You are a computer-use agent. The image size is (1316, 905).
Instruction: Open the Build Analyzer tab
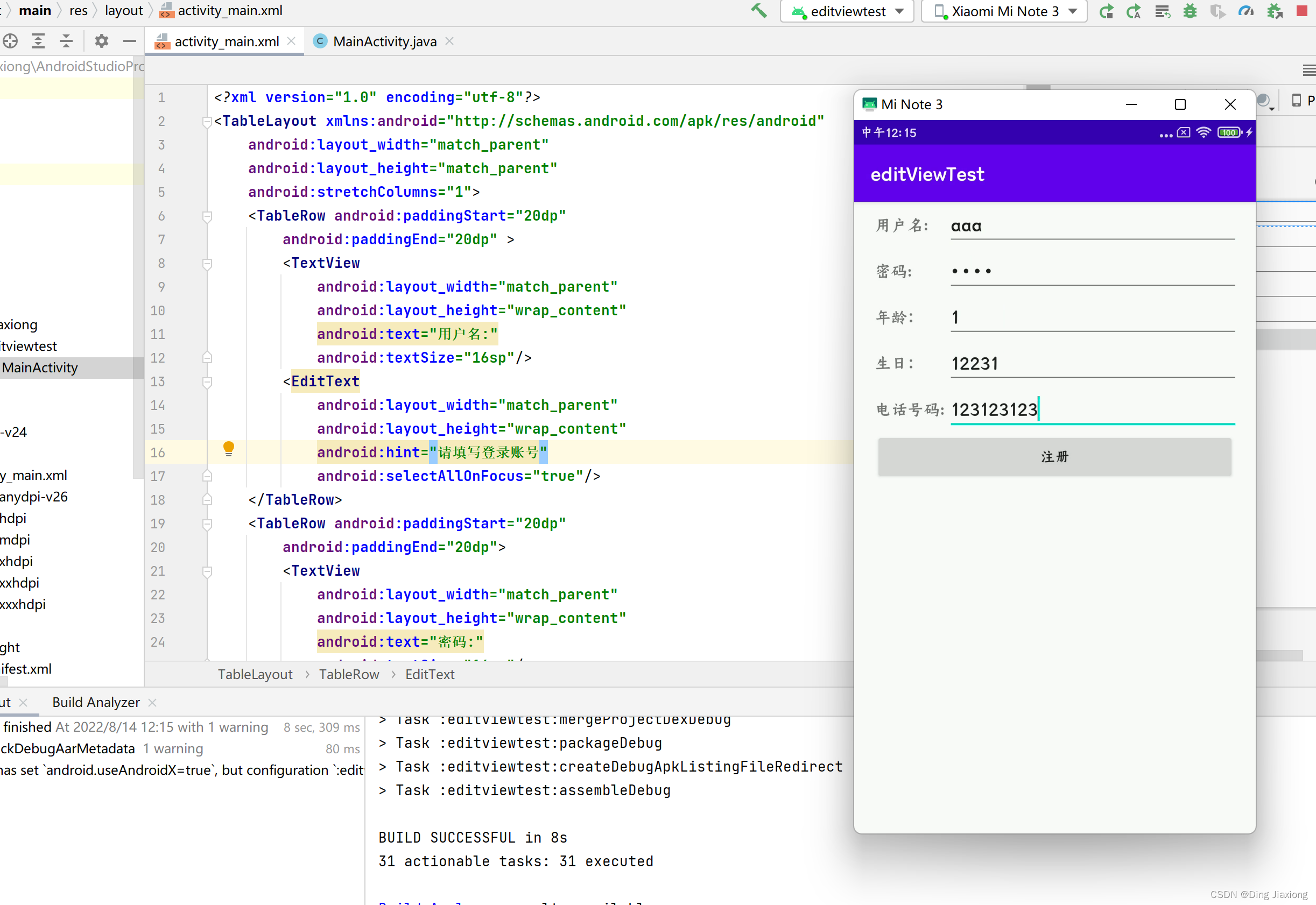[96, 702]
